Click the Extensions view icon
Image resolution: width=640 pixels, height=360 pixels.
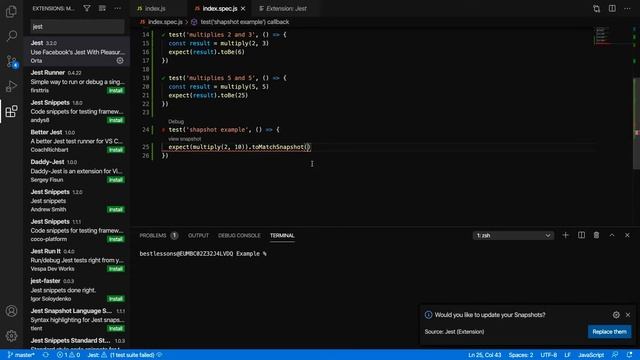pyautogui.click(x=11, y=111)
